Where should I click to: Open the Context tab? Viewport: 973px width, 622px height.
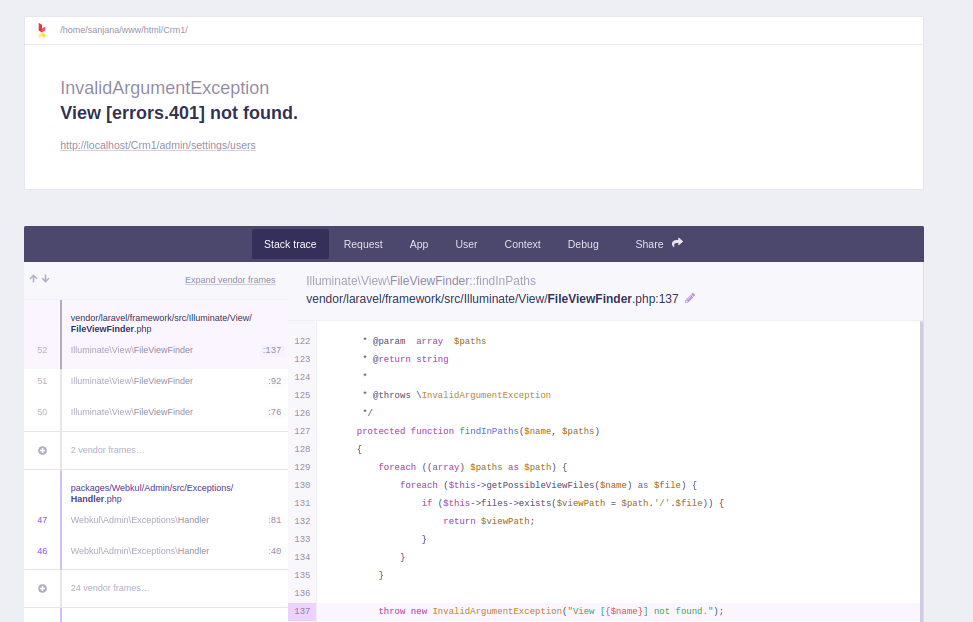[x=522, y=243]
